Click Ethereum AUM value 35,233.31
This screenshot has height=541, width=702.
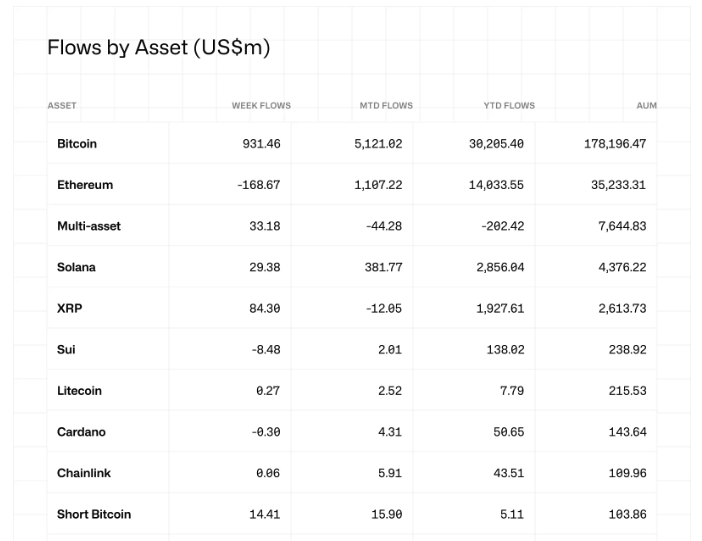tap(619, 185)
